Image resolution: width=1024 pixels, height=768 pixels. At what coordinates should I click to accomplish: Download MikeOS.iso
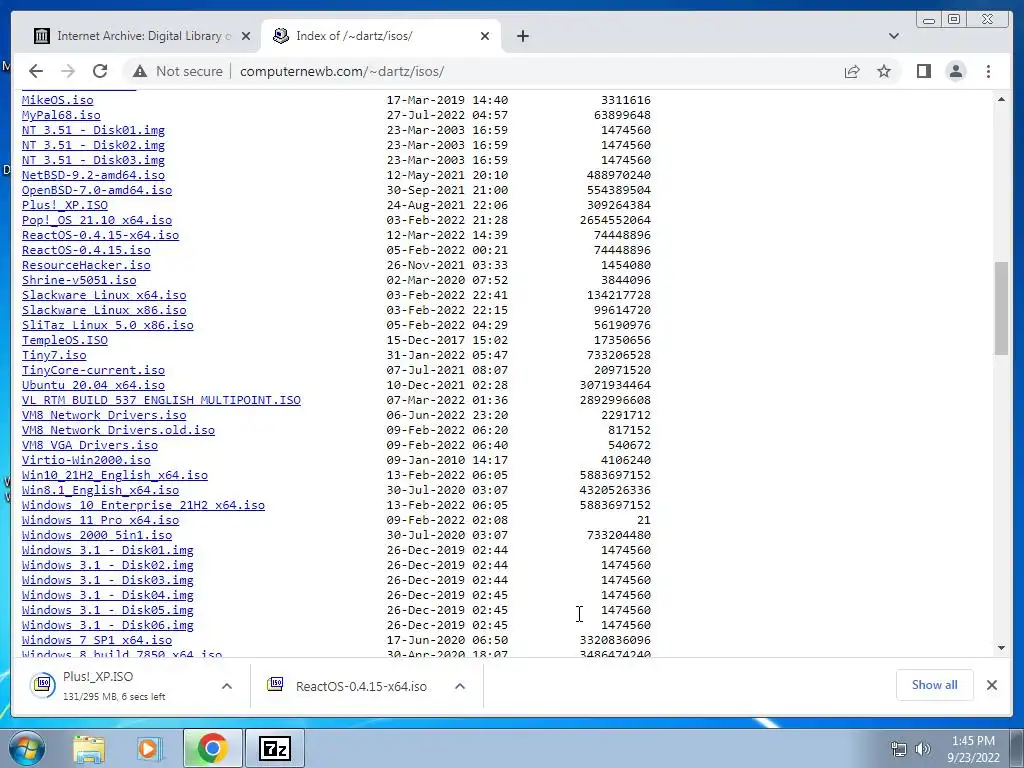pos(57,100)
